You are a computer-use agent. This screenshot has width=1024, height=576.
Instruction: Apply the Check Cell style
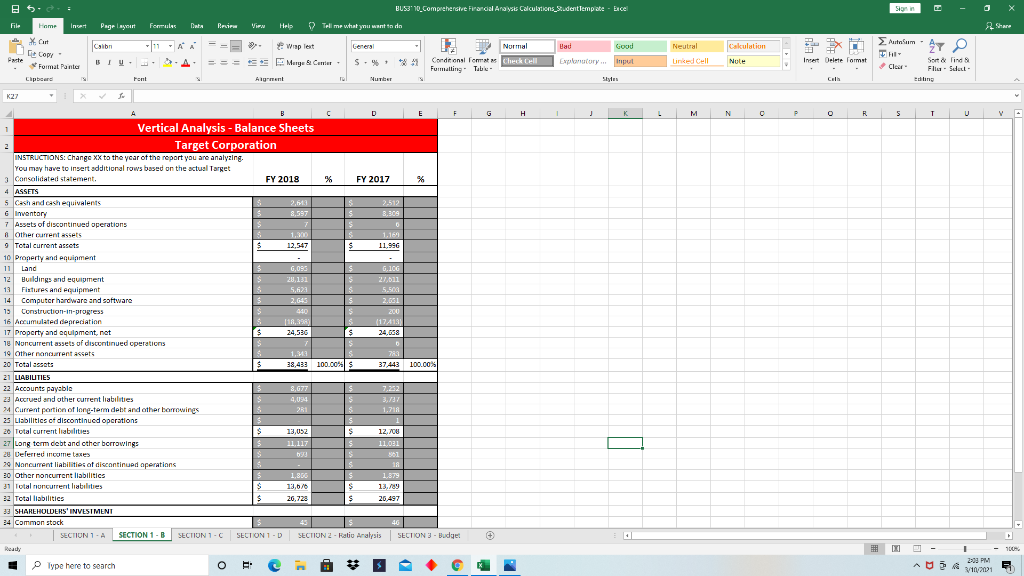pyautogui.click(x=527, y=61)
